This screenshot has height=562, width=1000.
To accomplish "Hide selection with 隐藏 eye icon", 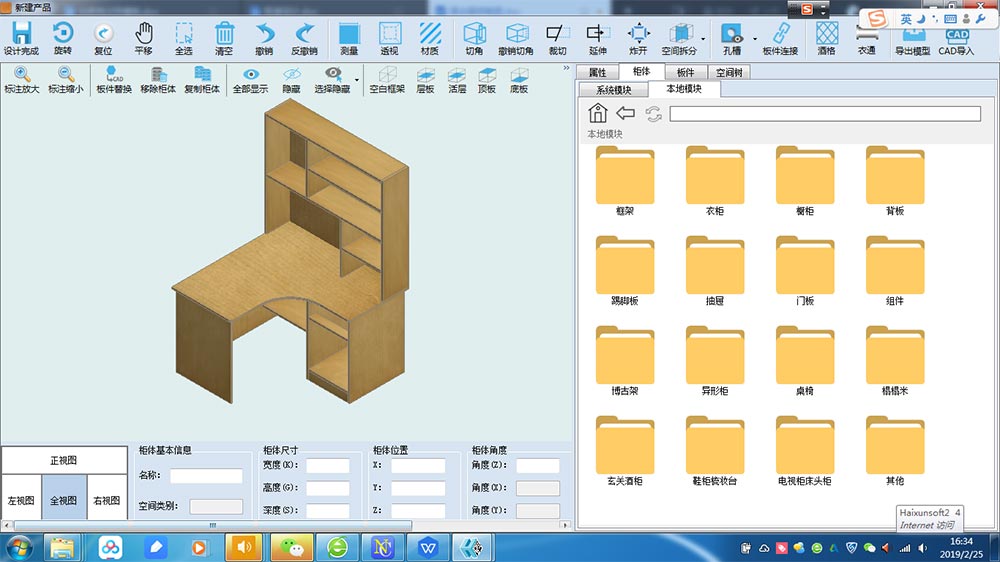I will 291,75.
